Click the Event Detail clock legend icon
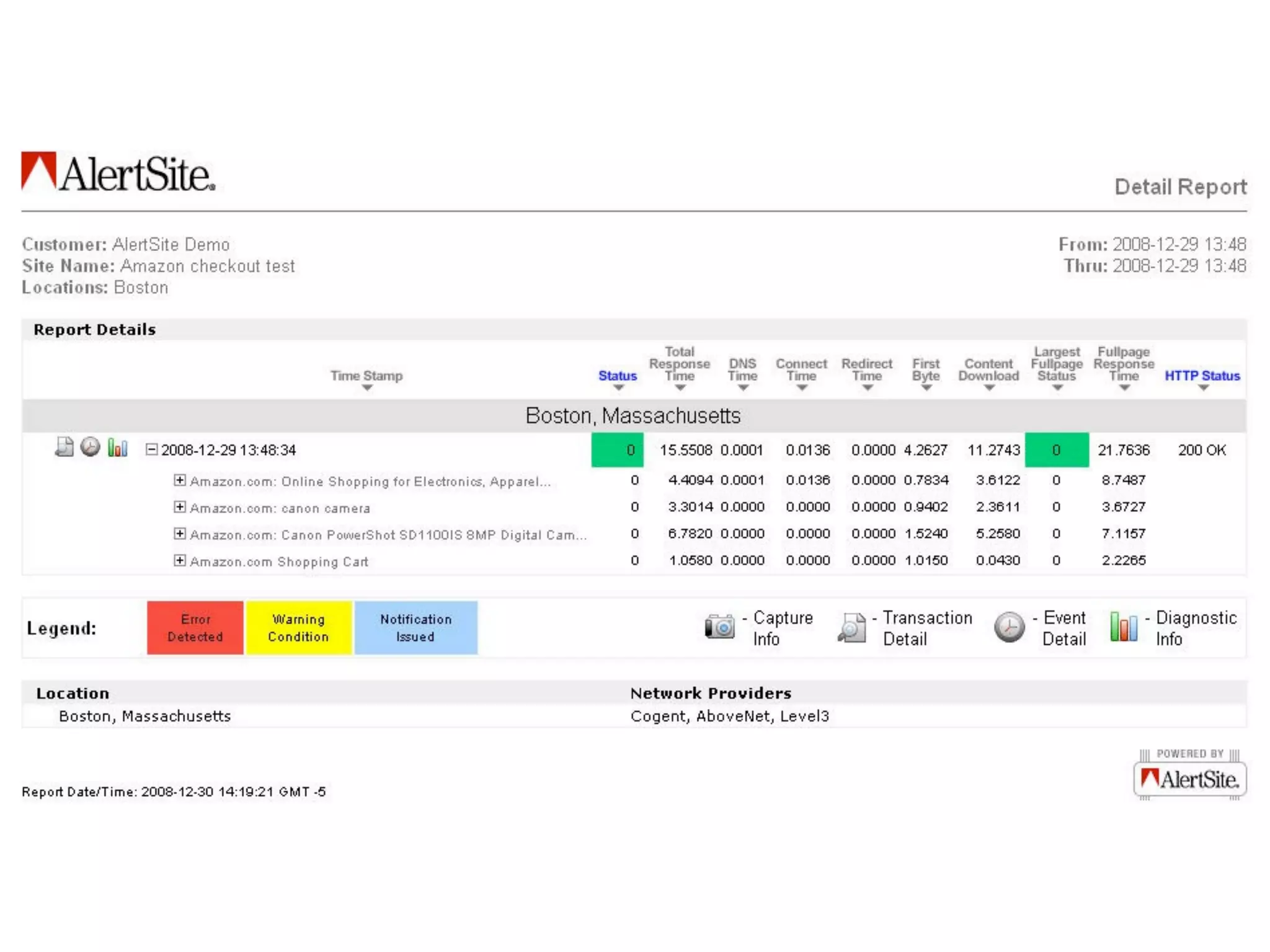Image resolution: width=1270 pixels, height=952 pixels. [1009, 627]
